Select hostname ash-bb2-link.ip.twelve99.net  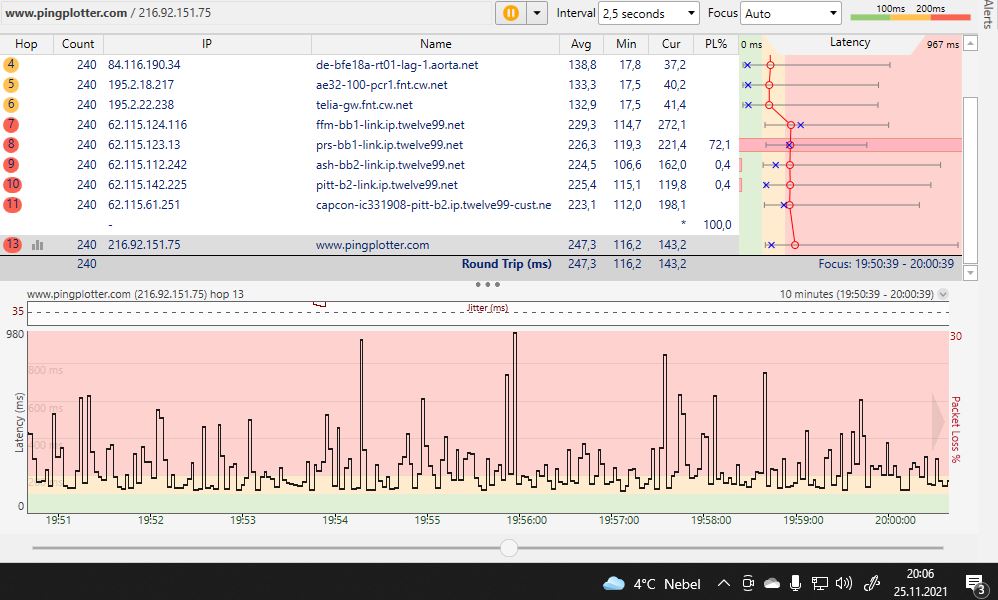coord(390,165)
